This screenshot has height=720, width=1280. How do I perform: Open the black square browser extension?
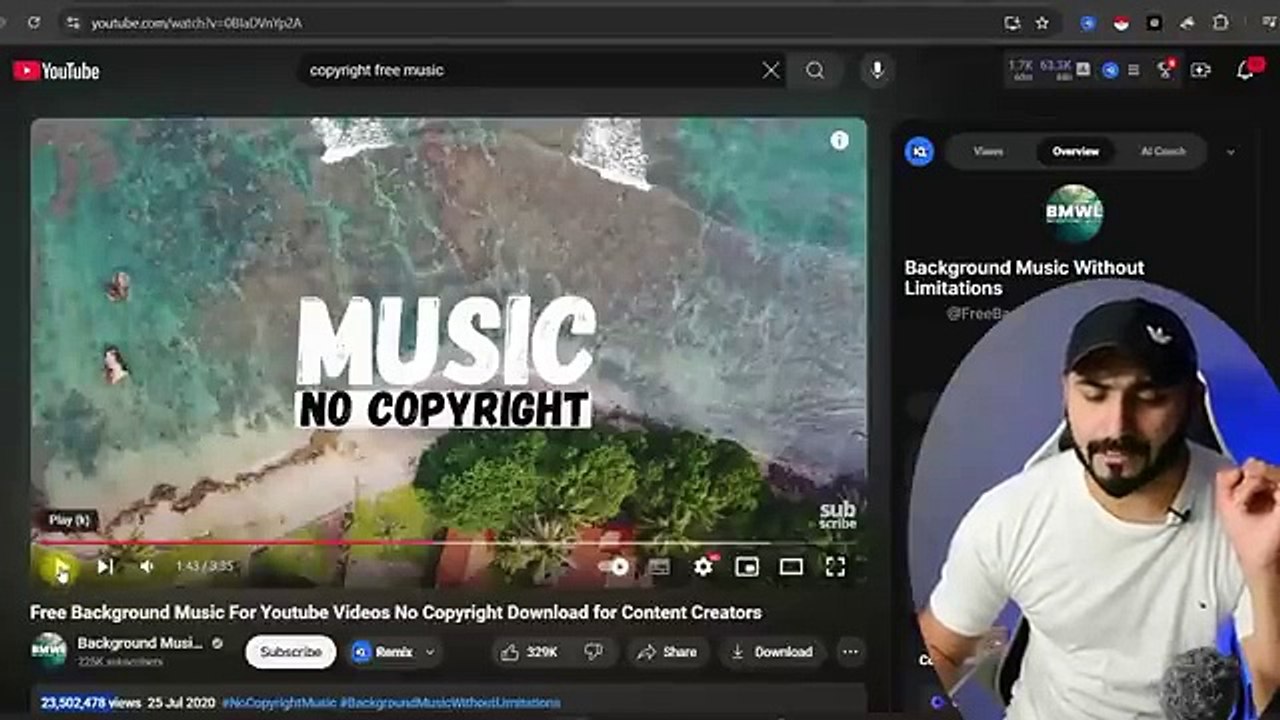[x=1154, y=22]
